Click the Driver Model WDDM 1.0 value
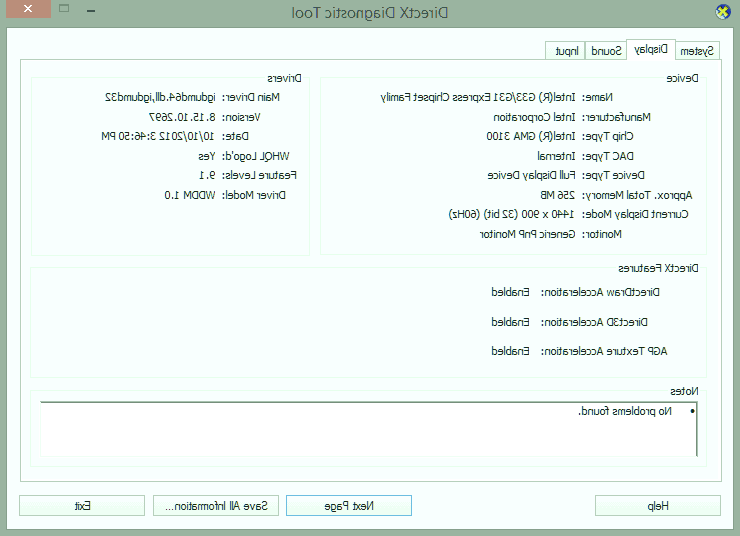Screen dimensions: 740x536 (x=184, y=195)
